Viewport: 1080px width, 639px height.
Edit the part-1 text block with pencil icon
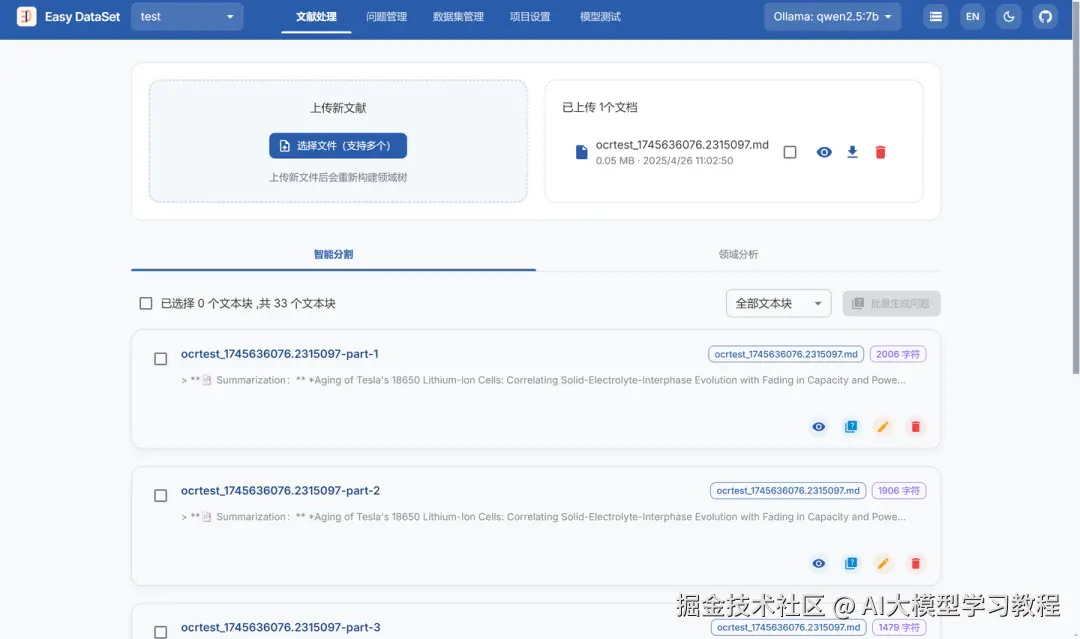[883, 427]
